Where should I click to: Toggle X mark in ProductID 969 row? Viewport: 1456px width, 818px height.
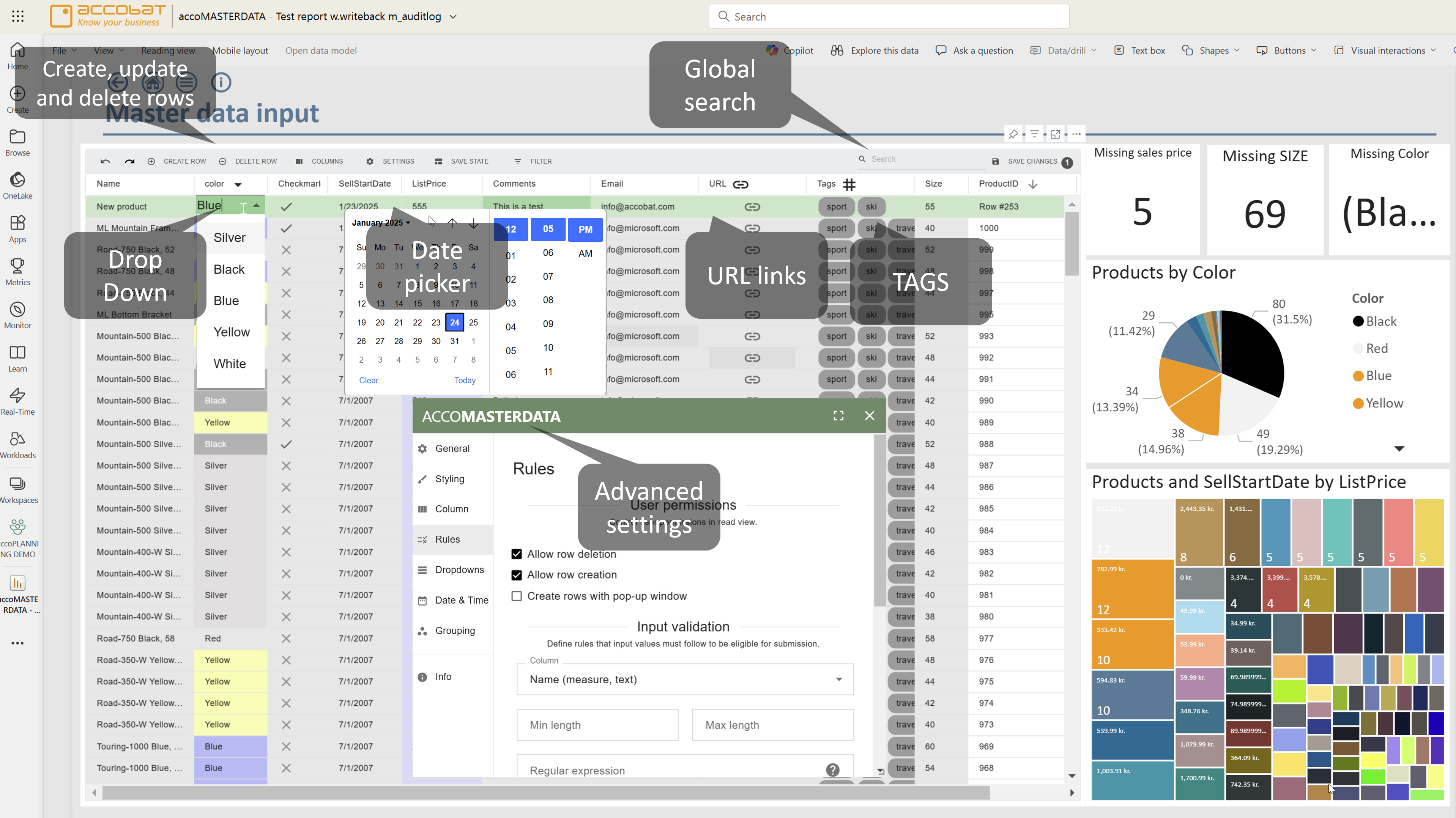tap(286, 746)
